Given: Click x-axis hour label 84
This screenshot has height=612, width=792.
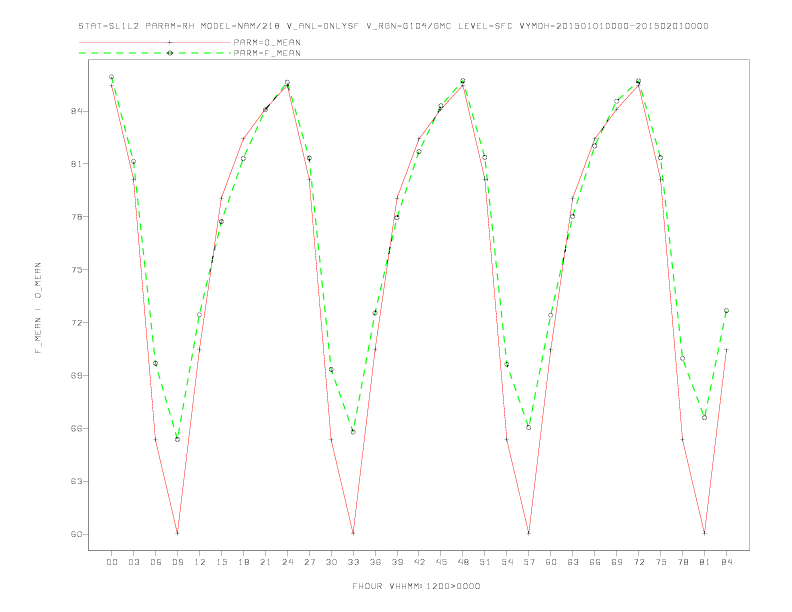Looking at the screenshot, I should click(727, 562).
